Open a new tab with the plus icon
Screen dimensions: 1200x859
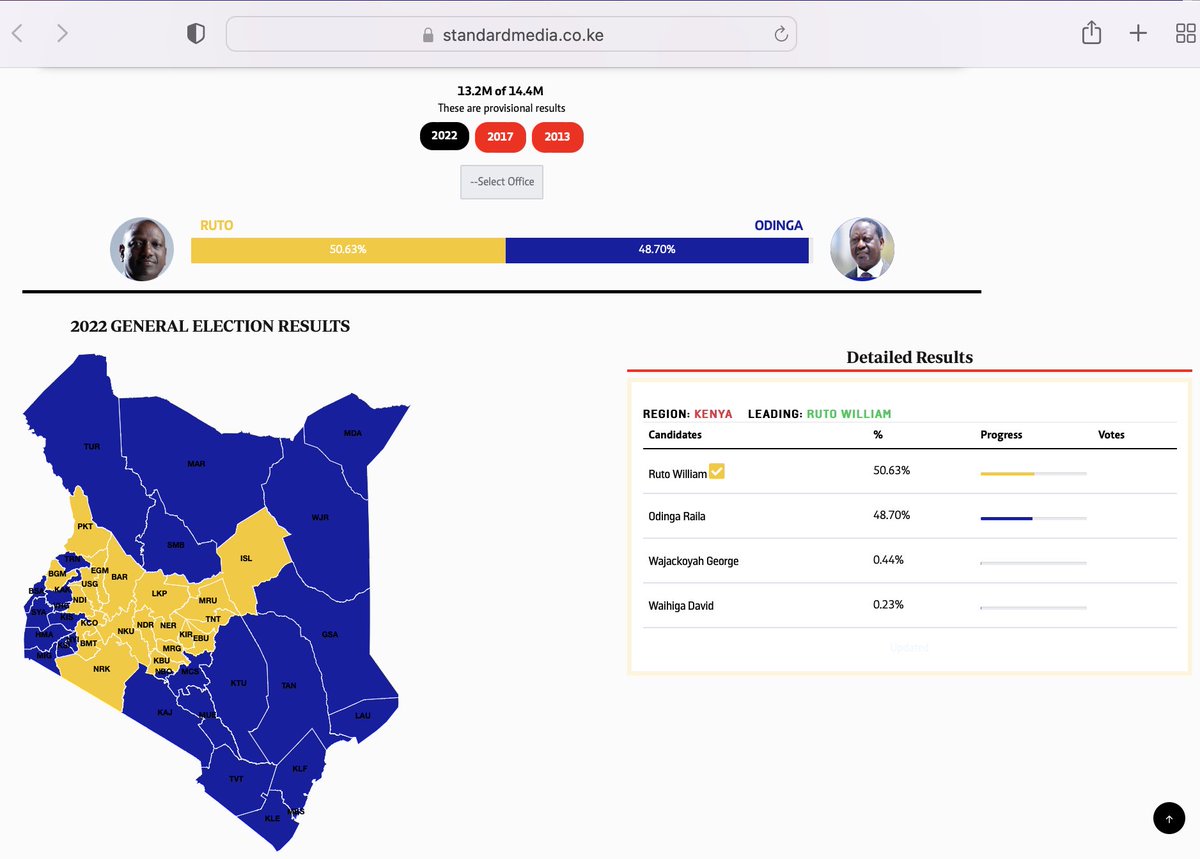[1138, 33]
